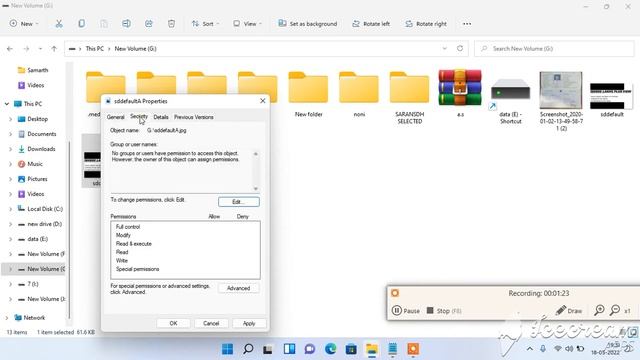Open Pictures in navigation pane
This screenshot has height=360, width=640.
click(x=33, y=179)
